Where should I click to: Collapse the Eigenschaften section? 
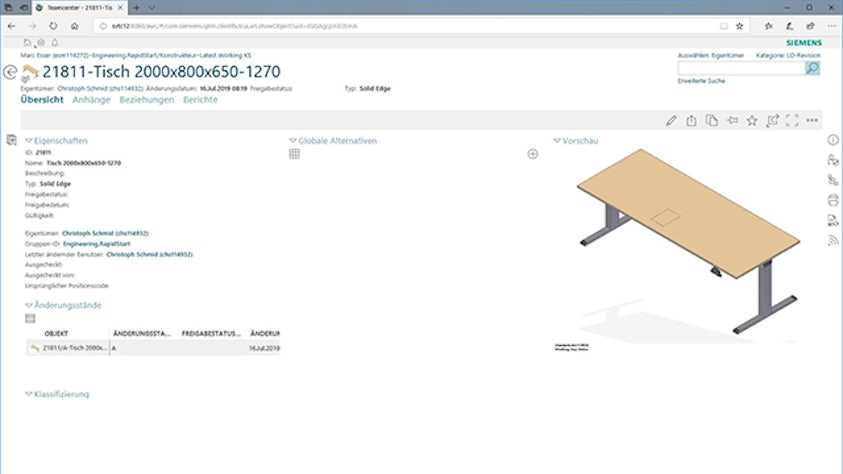pos(29,141)
